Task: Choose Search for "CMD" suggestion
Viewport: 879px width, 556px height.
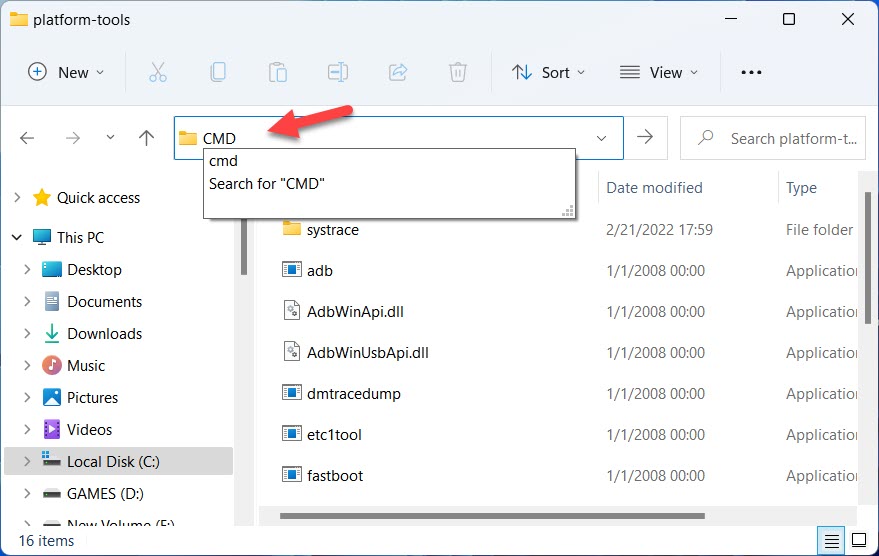Action: tap(389, 184)
